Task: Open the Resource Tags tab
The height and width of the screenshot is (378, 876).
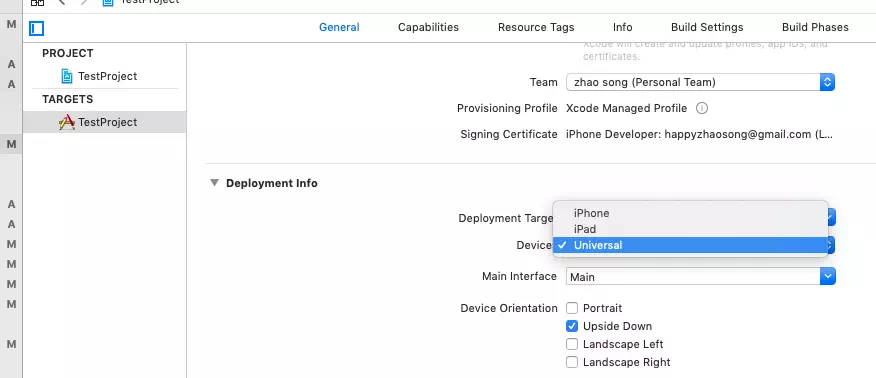Action: point(536,27)
